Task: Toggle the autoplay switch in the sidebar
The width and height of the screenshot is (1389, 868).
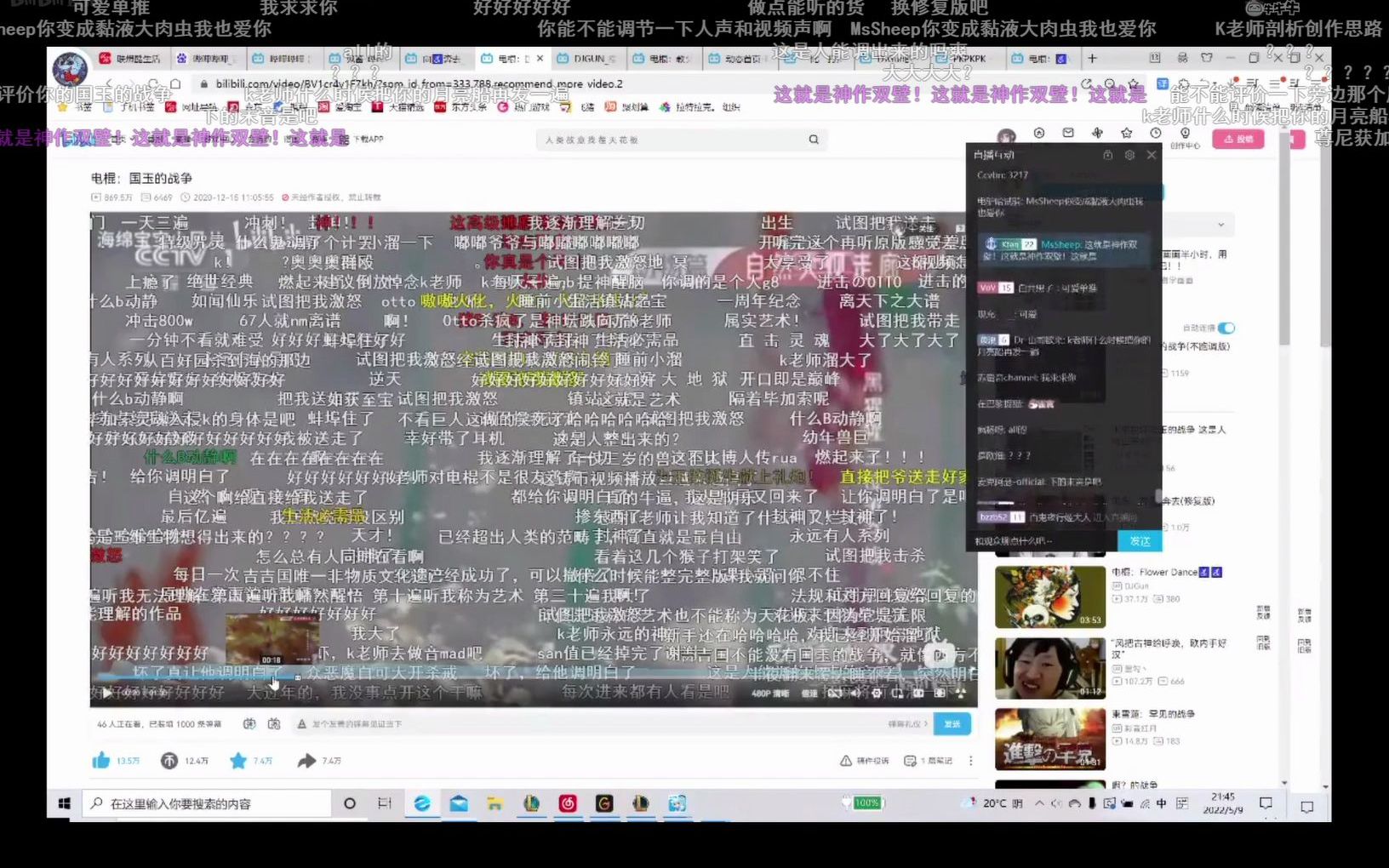Action: 1226,328
